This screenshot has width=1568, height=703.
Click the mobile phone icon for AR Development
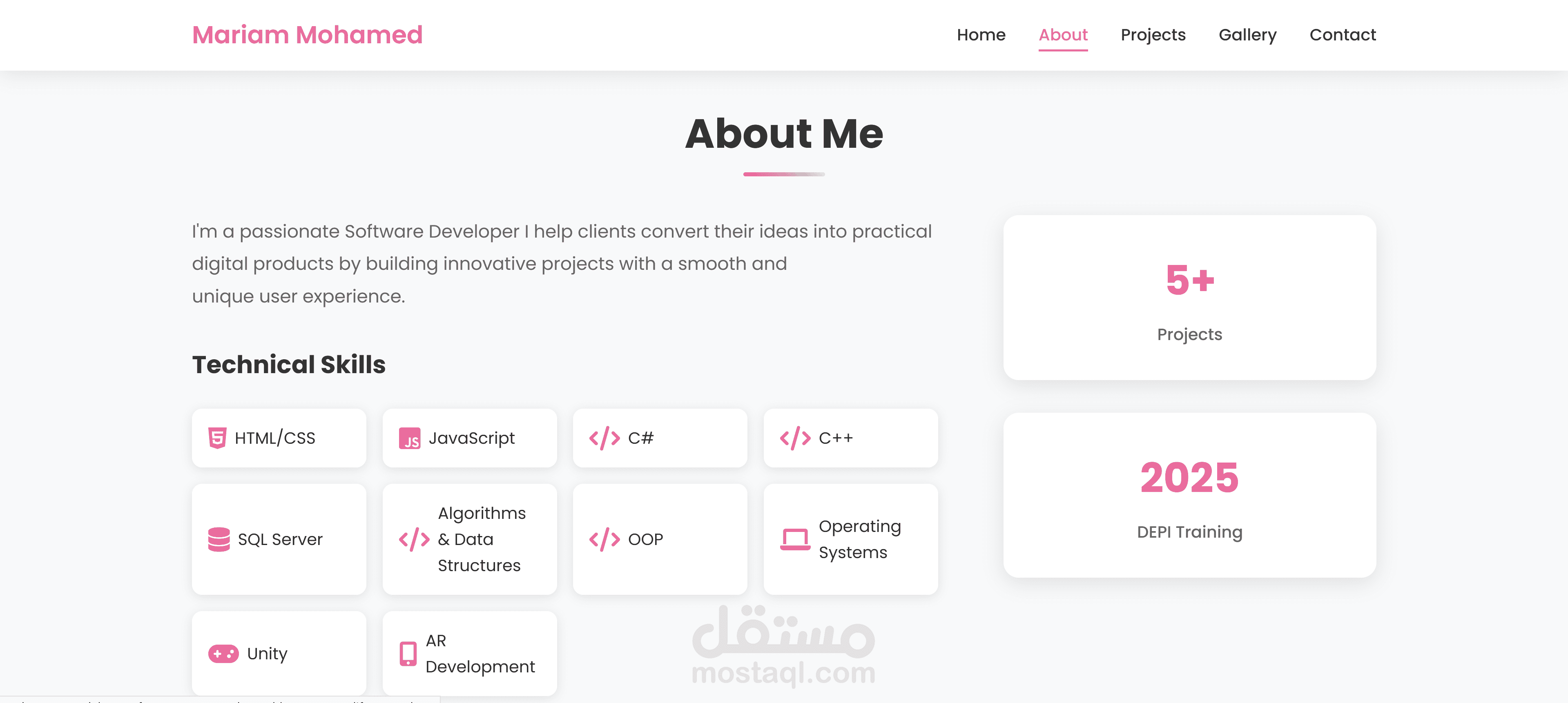point(408,653)
